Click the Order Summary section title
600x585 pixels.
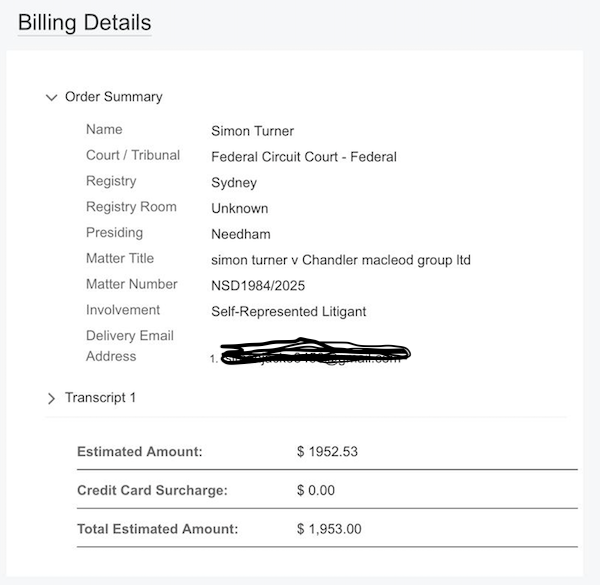[113, 97]
